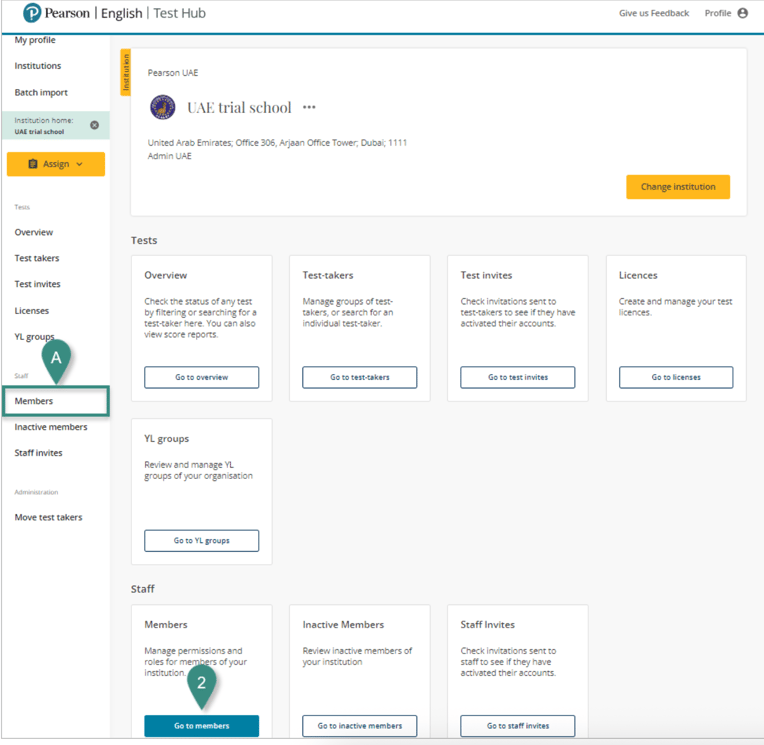
Task: Remove institution home with the X icon
Action: tap(95, 125)
